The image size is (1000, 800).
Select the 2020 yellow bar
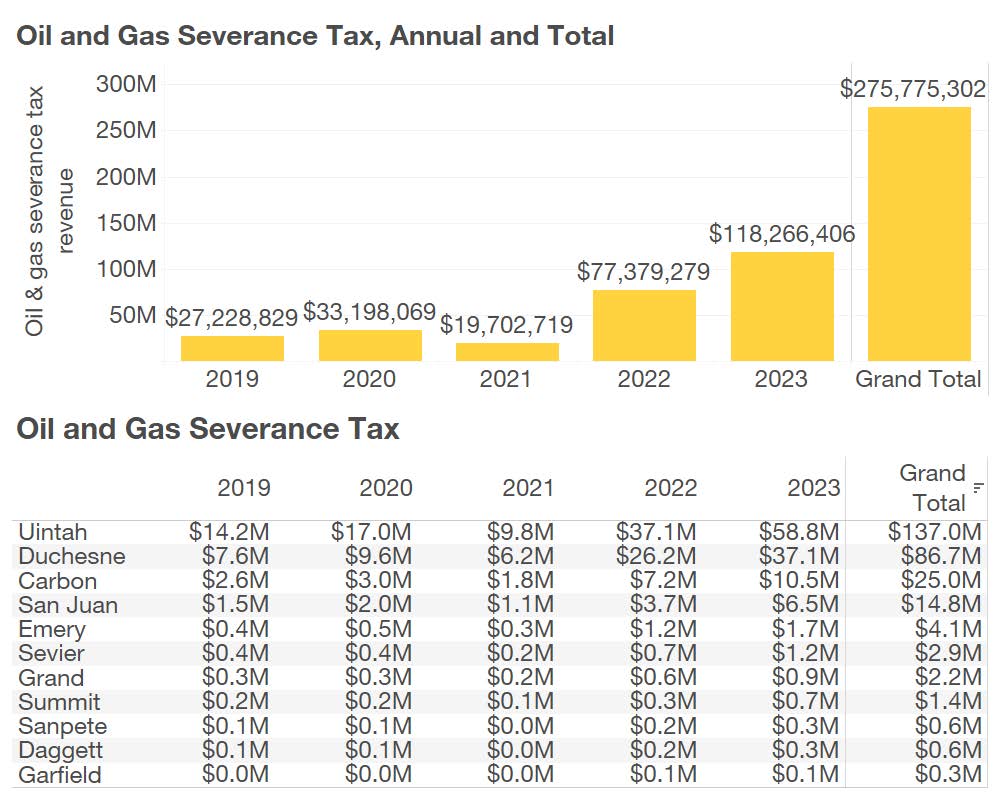tap(370, 345)
